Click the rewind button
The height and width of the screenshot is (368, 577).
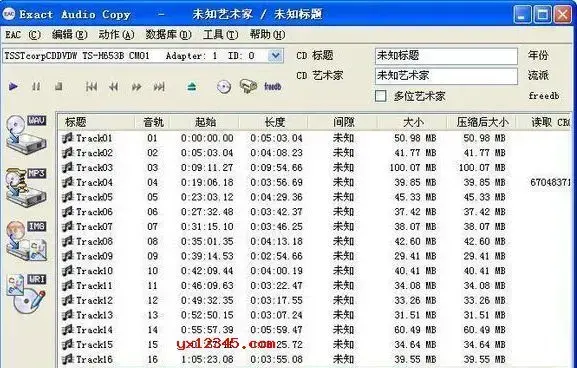pos(114,87)
